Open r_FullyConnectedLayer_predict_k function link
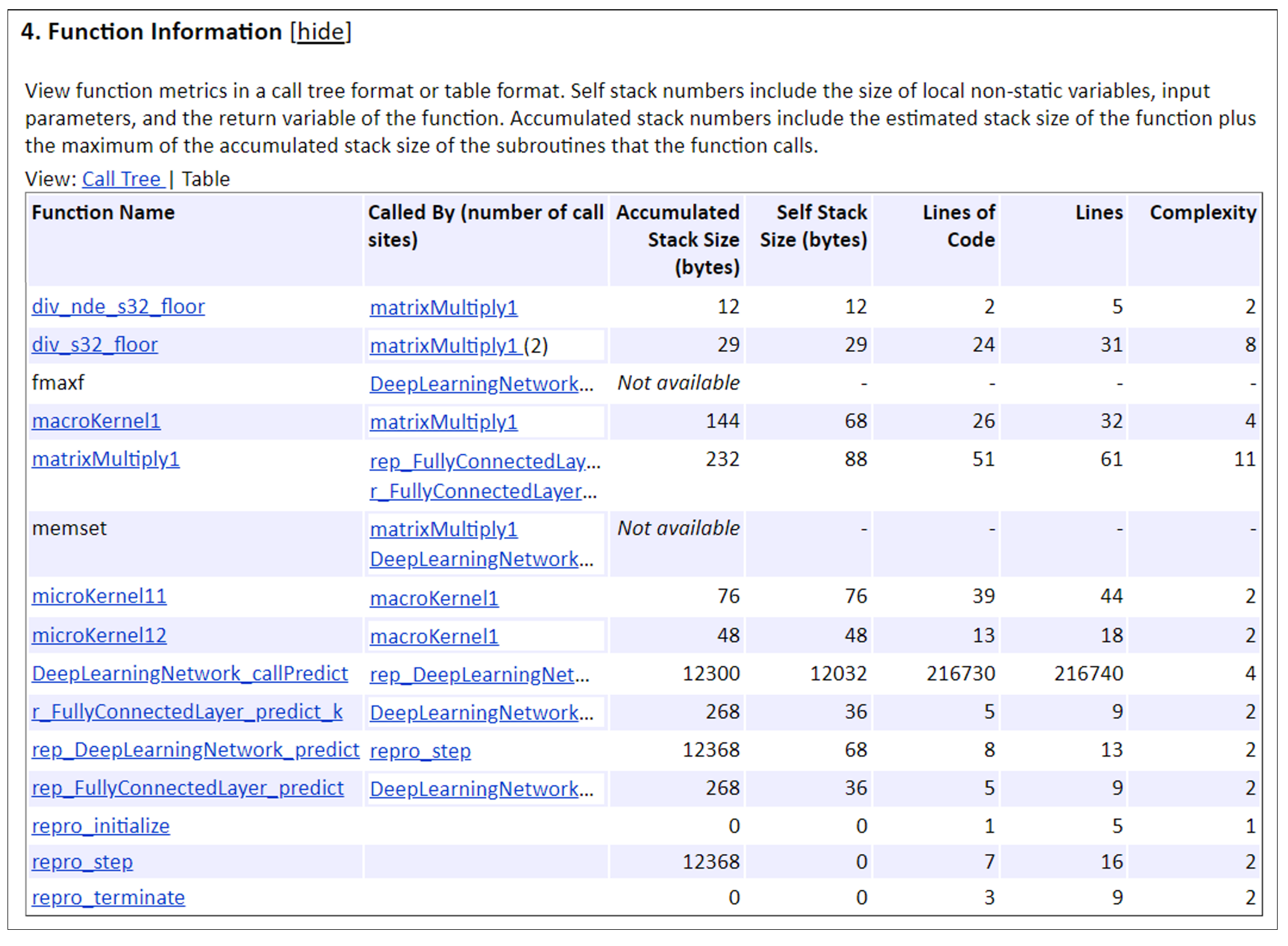 tap(187, 712)
